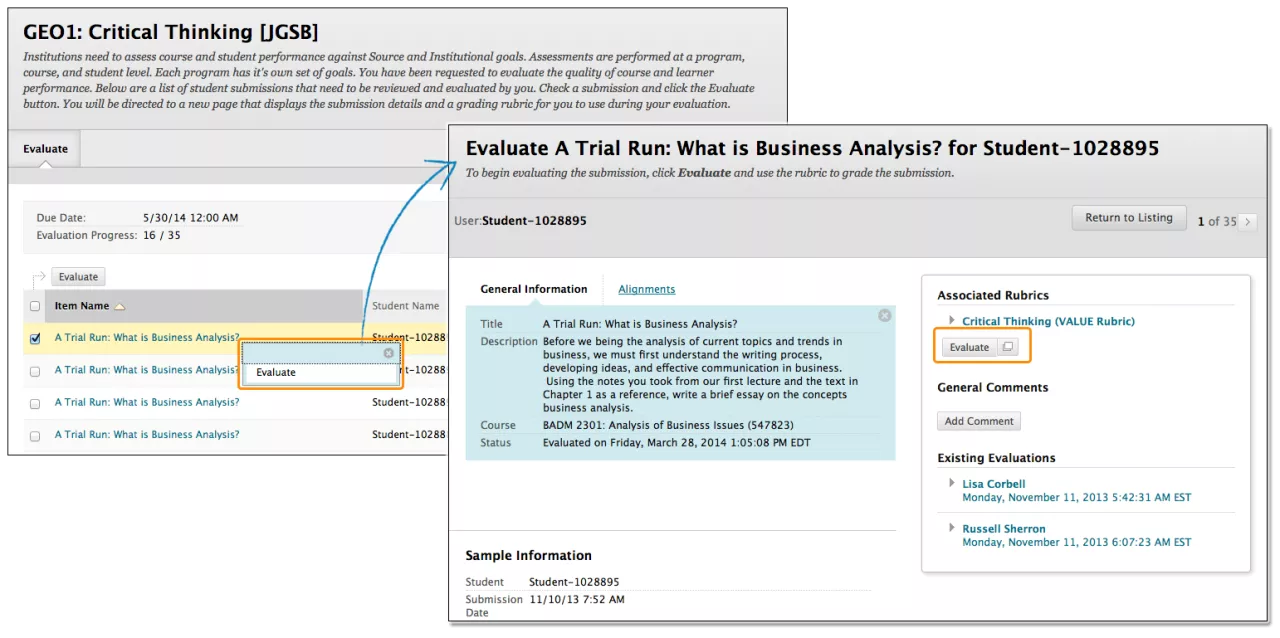Expand Russell Sherron's evaluation entry
Image resolution: width=1280 pixels, height=638 pixels.
(950, 527)
